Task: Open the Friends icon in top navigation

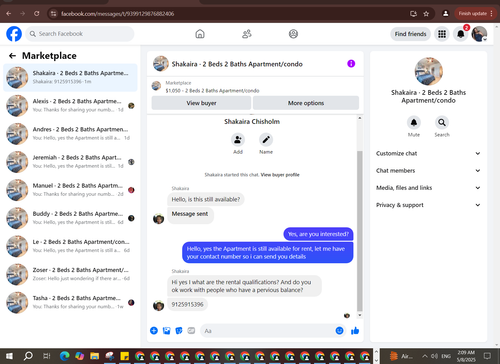Action: [x=247, y=34]
